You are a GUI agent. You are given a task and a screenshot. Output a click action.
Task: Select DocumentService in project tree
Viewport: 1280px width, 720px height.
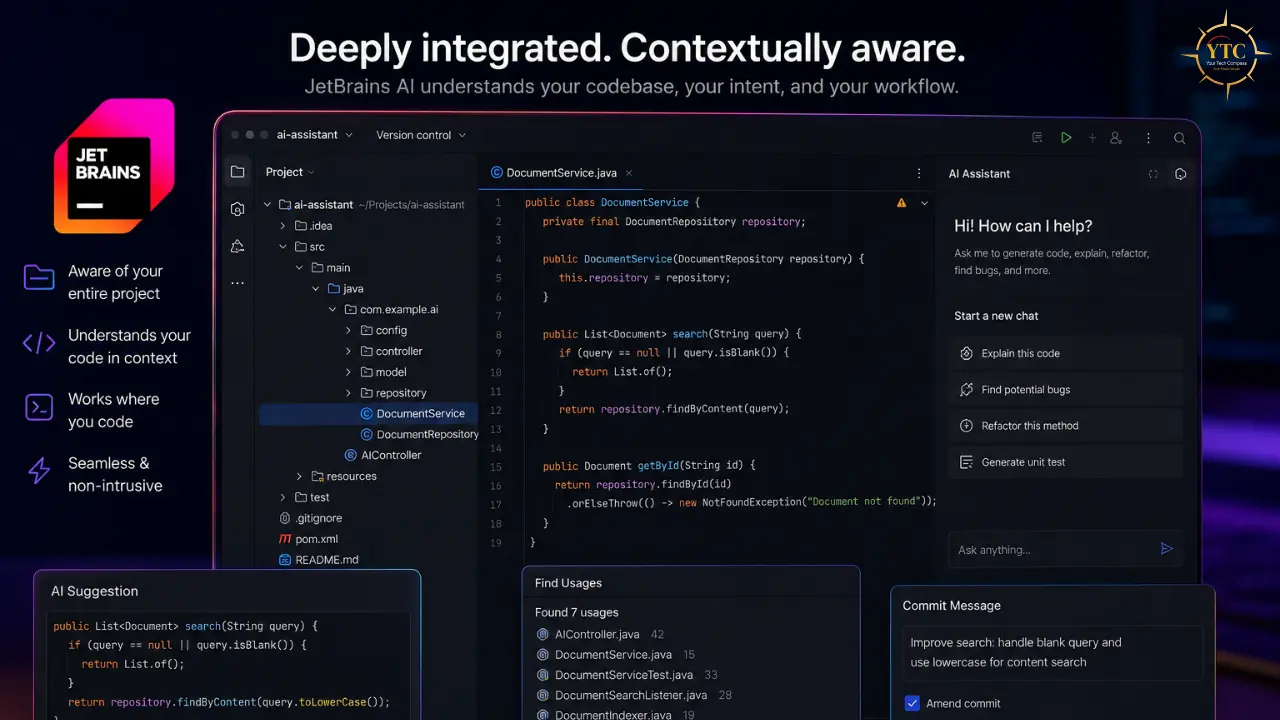pyautogui.click(x=368, y=414)
